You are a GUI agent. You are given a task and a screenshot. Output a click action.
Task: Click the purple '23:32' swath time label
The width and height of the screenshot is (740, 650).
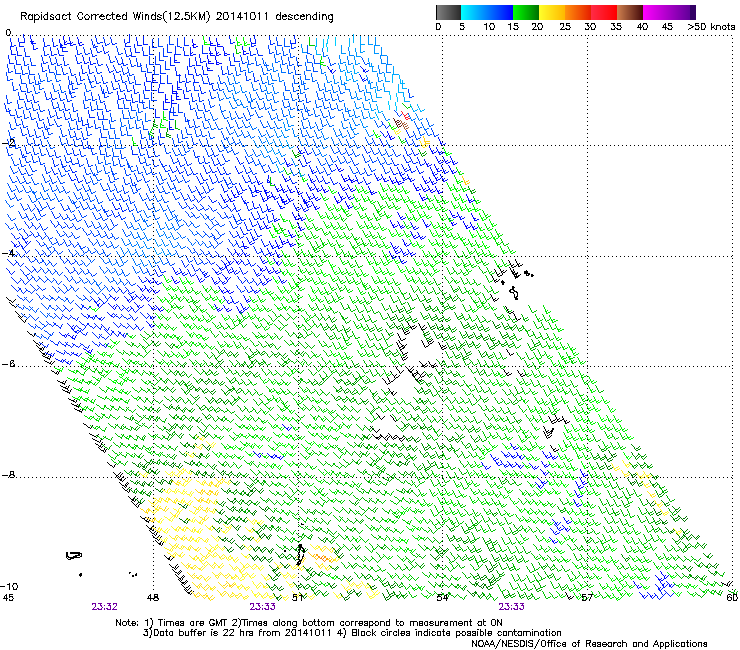tap(104, 607)
